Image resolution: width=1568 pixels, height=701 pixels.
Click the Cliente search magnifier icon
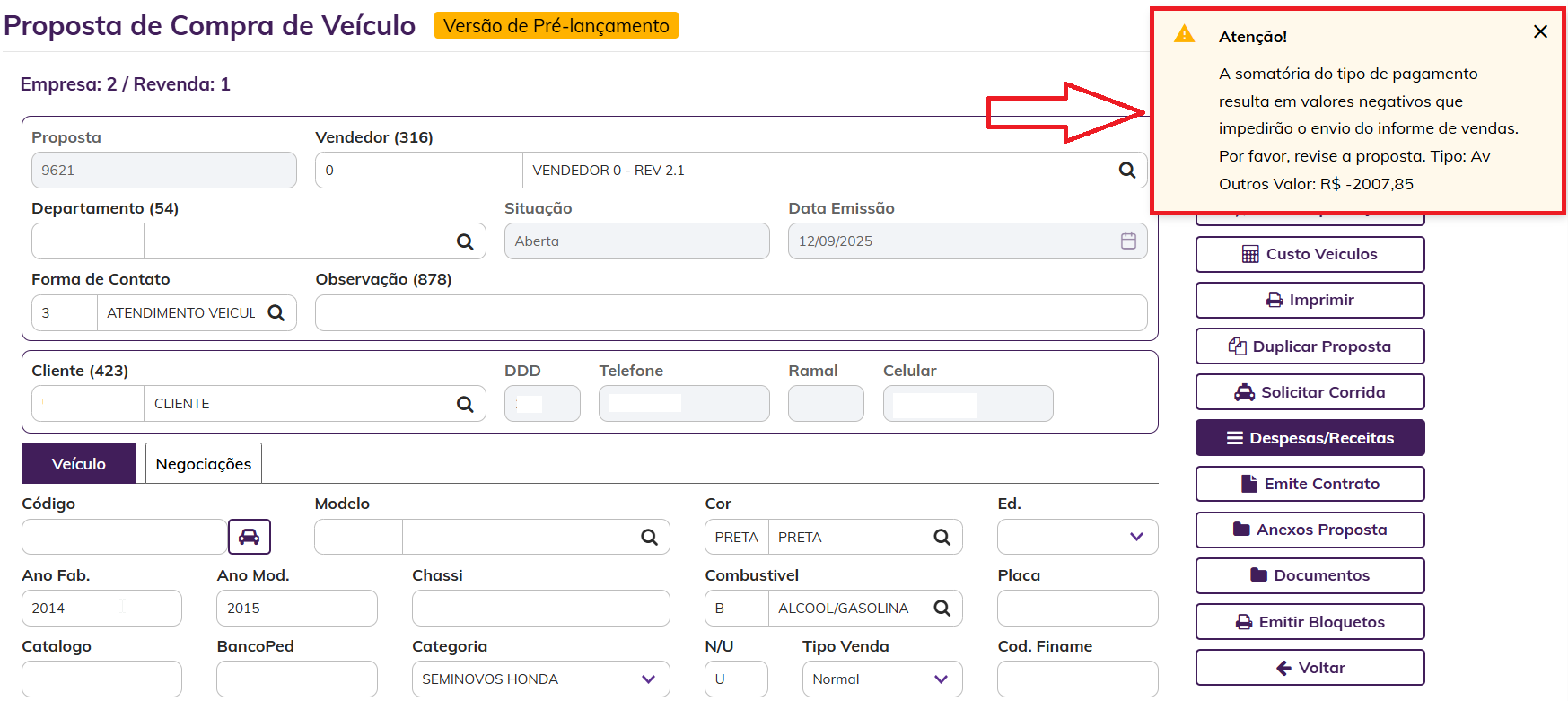(465, 404)
